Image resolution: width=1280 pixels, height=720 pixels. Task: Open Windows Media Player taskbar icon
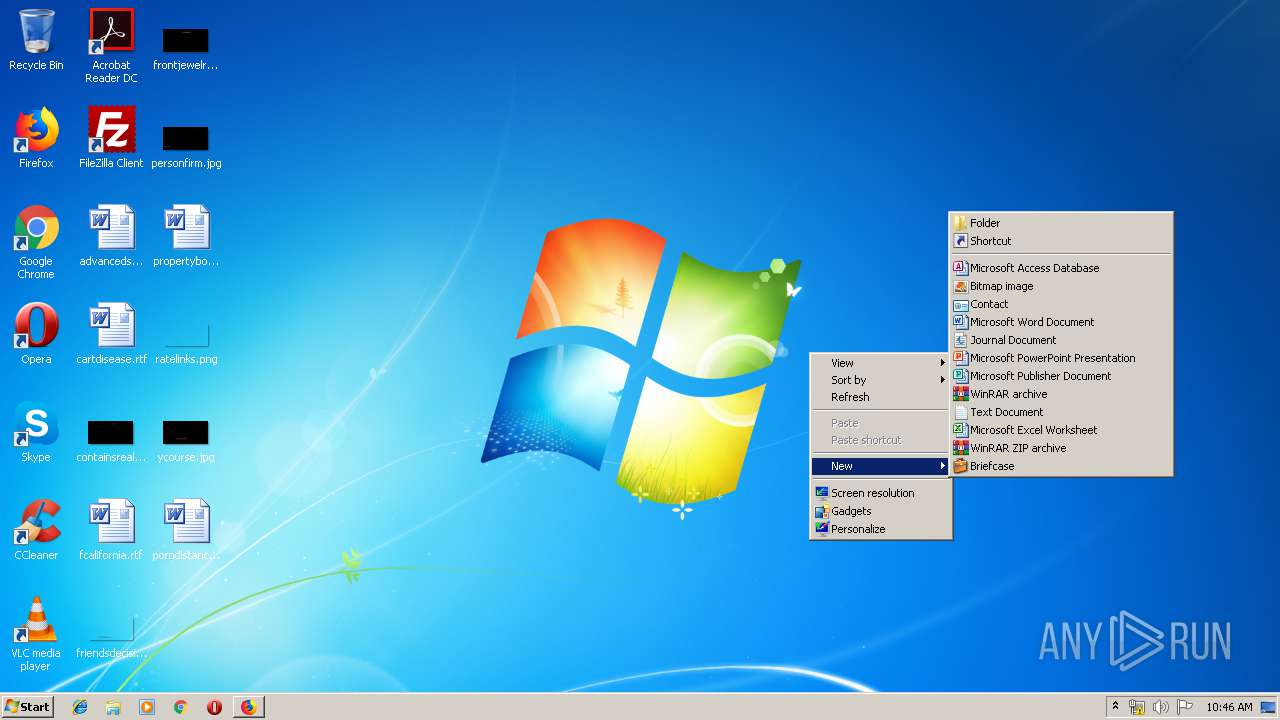[147, 707]
